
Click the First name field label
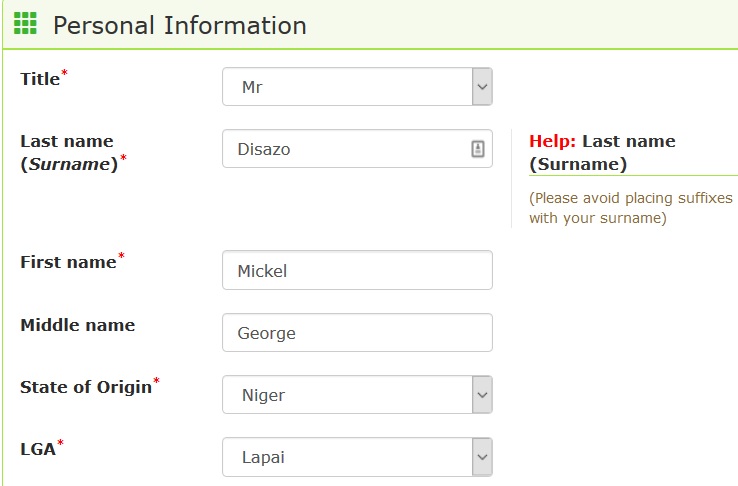(x=68, y=262)
